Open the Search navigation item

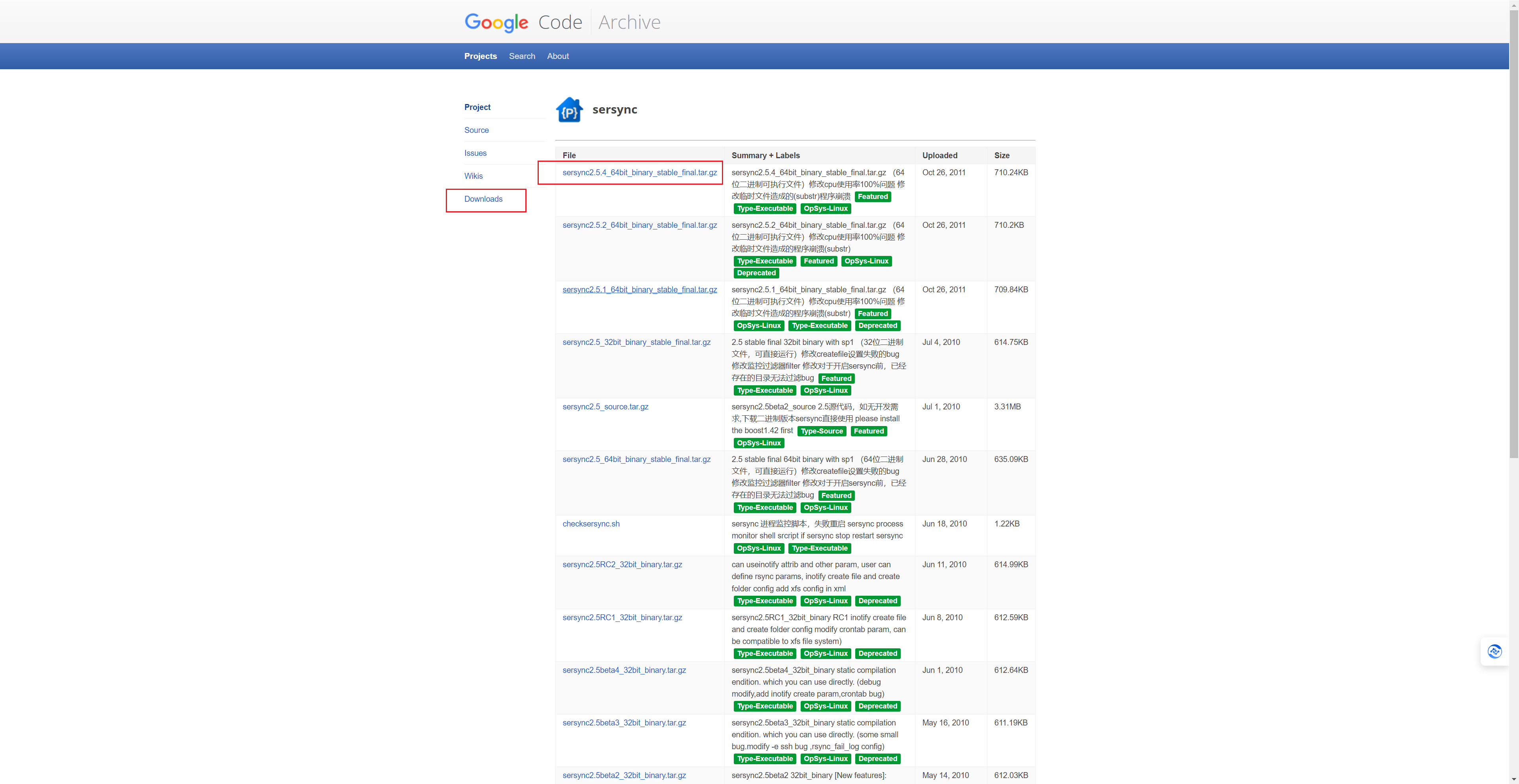tap(522, 56)
